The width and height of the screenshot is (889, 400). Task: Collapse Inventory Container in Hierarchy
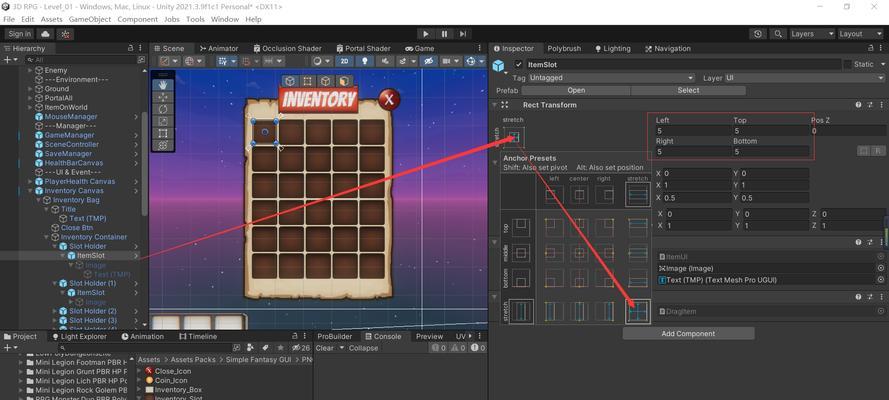click(x=46, y=237)
